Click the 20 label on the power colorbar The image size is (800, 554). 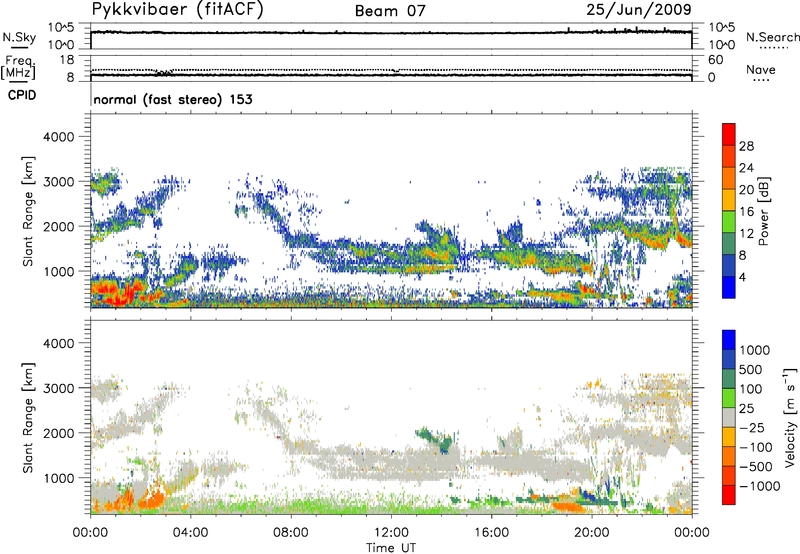[x=746, y=190]
